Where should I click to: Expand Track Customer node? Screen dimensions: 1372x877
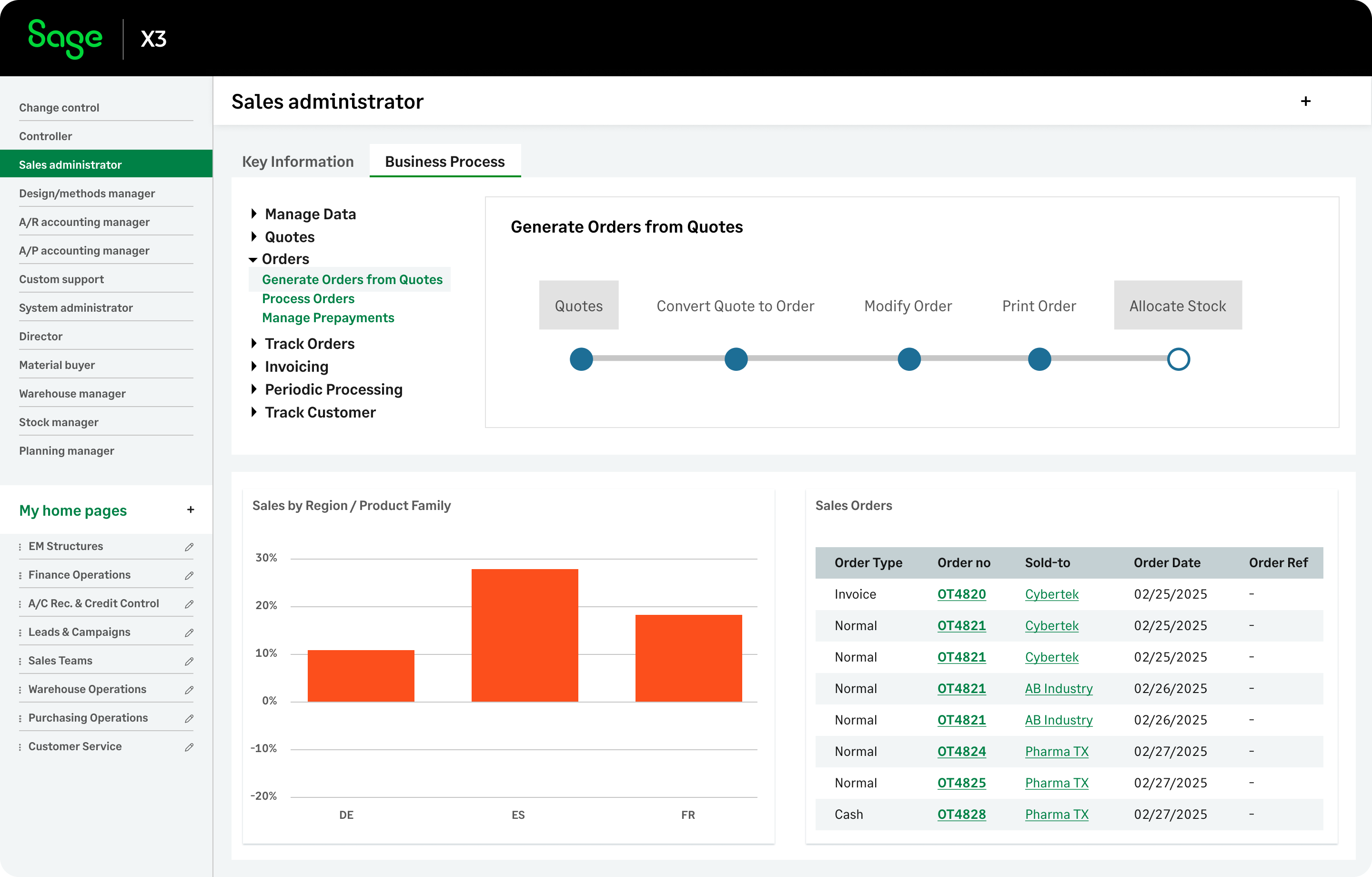254,412
